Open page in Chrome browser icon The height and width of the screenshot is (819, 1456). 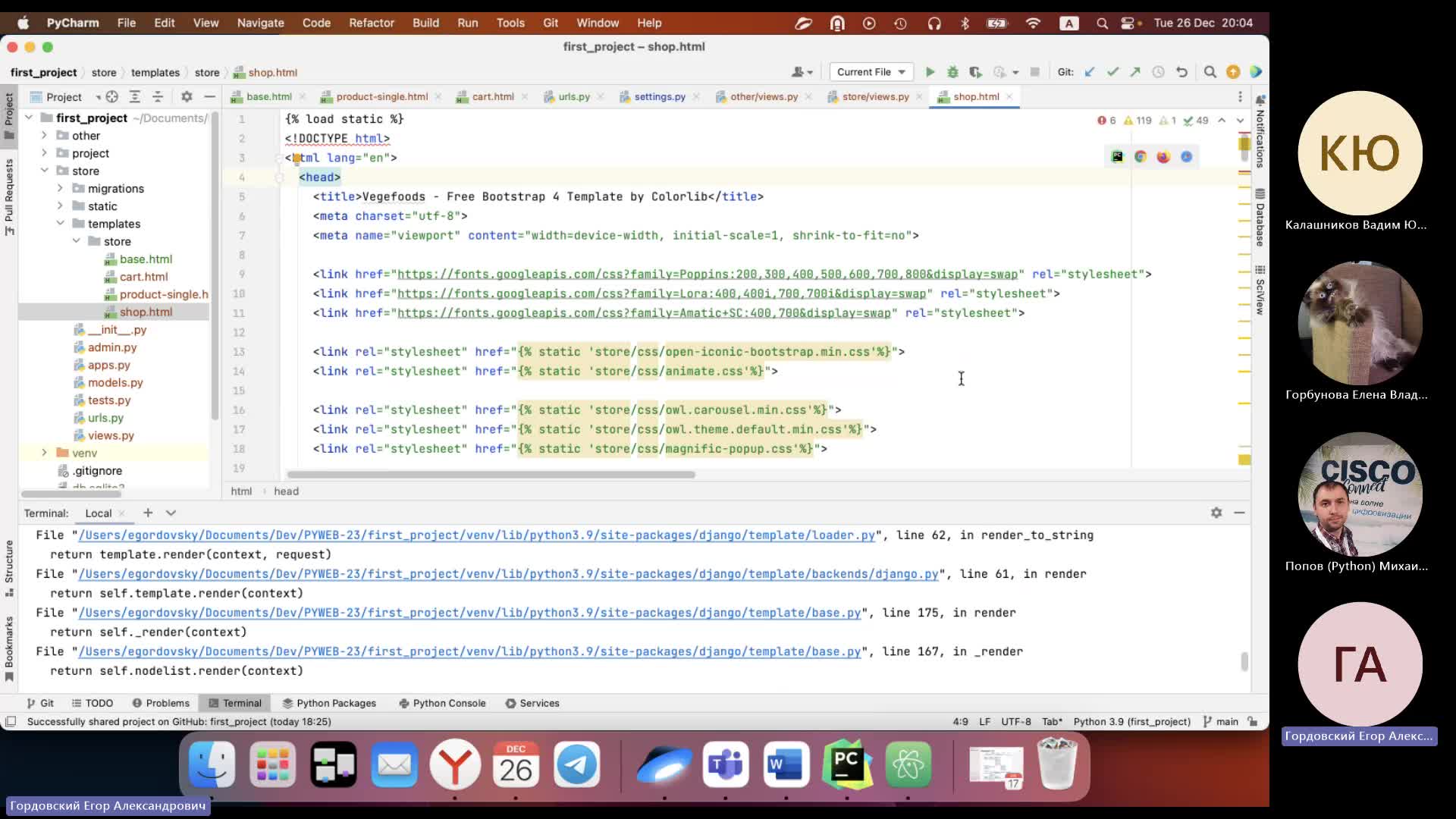tap(1141, 157)
